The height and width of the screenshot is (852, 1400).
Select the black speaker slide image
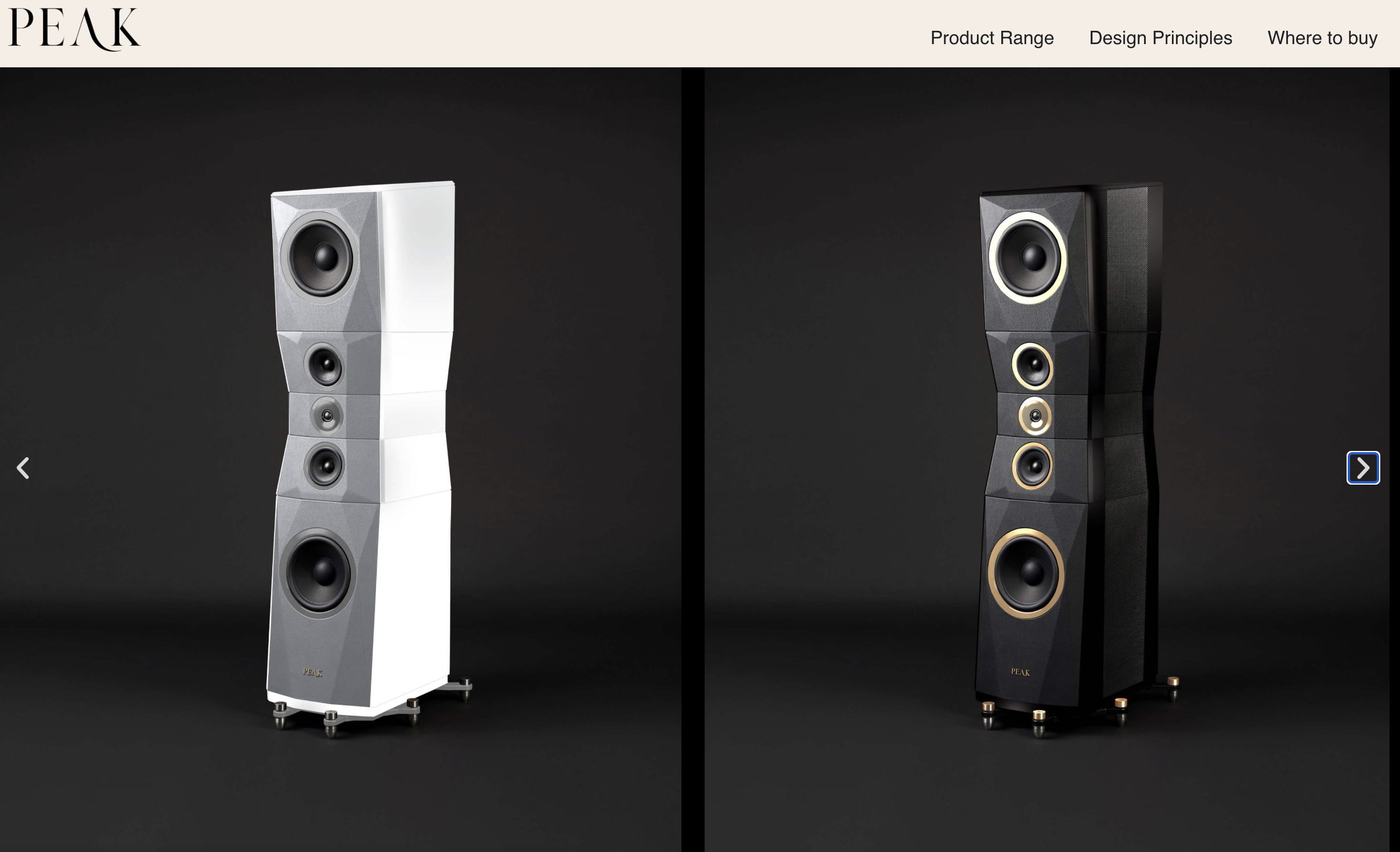[x=1048, y=460]
